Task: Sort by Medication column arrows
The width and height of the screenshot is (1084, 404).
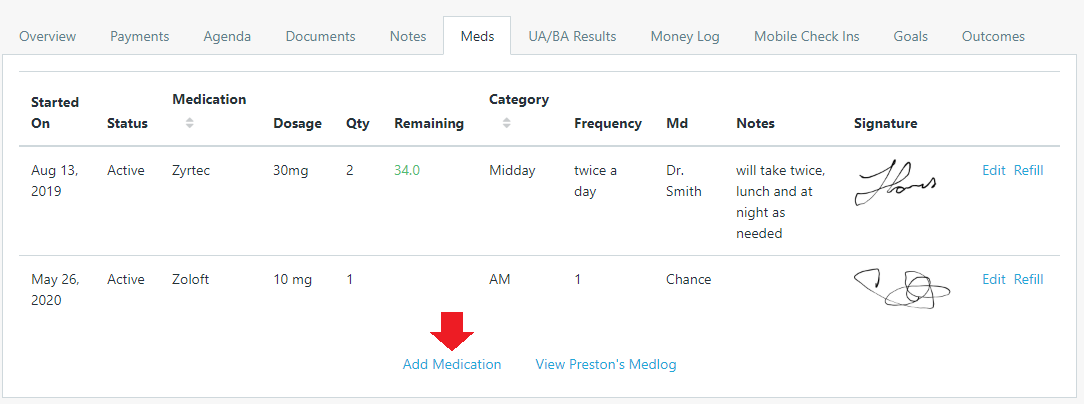Action: click(x=189, y=123)
